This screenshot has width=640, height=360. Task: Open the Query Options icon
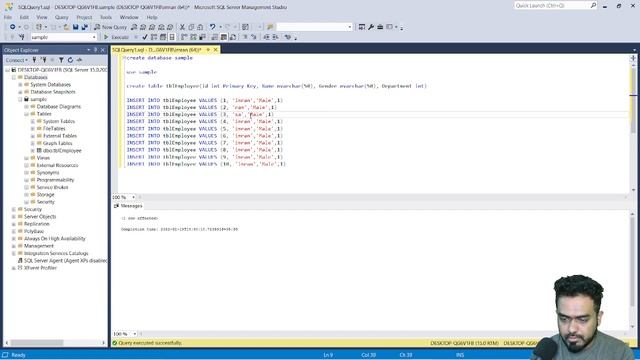coord(163,37)
